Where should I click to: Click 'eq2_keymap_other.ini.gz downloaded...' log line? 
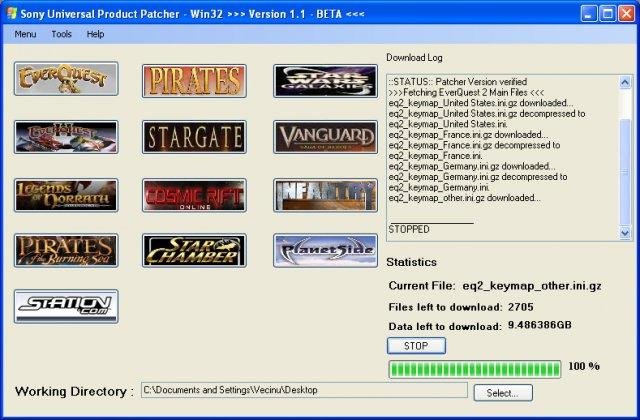click(465, 198)
